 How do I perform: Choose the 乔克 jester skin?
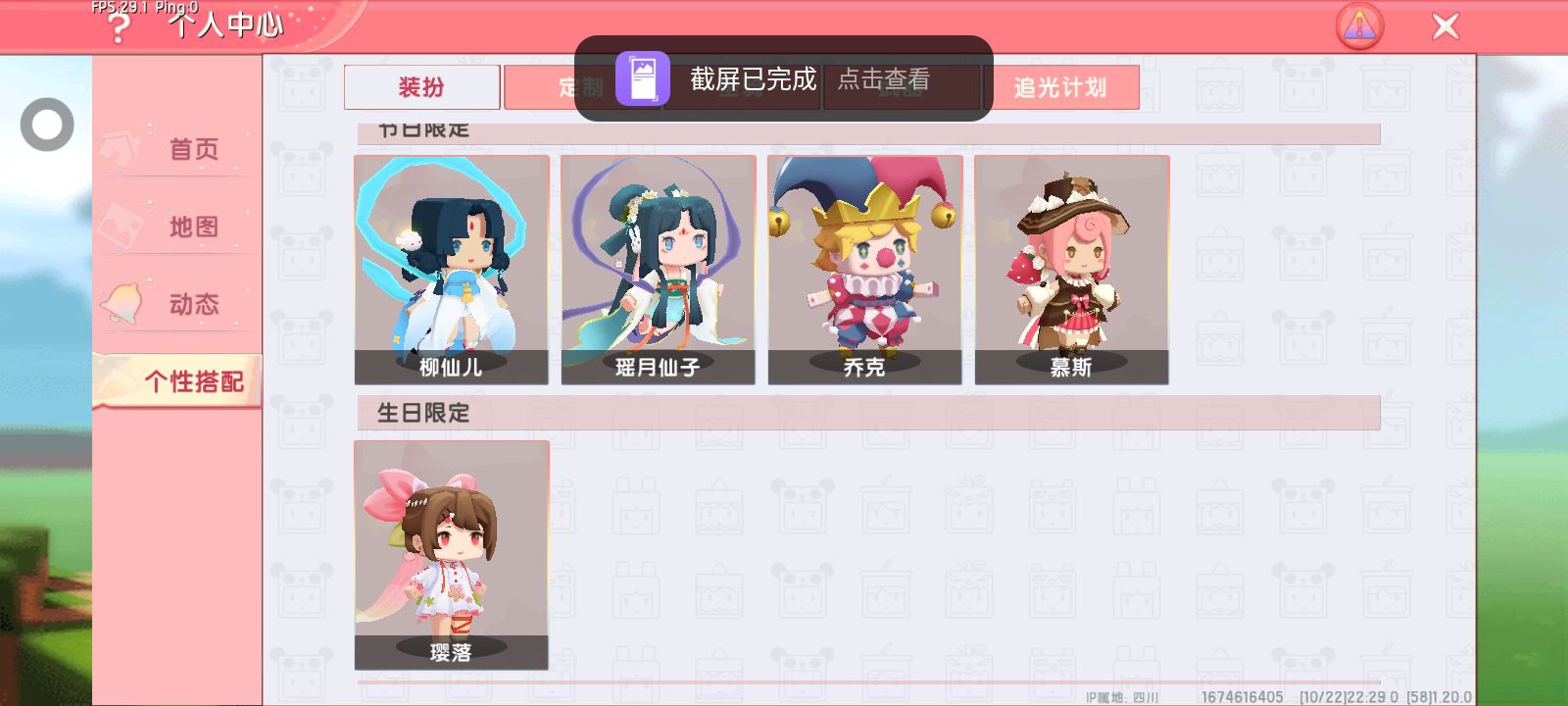pyautogui.click(x=865, y=270)
